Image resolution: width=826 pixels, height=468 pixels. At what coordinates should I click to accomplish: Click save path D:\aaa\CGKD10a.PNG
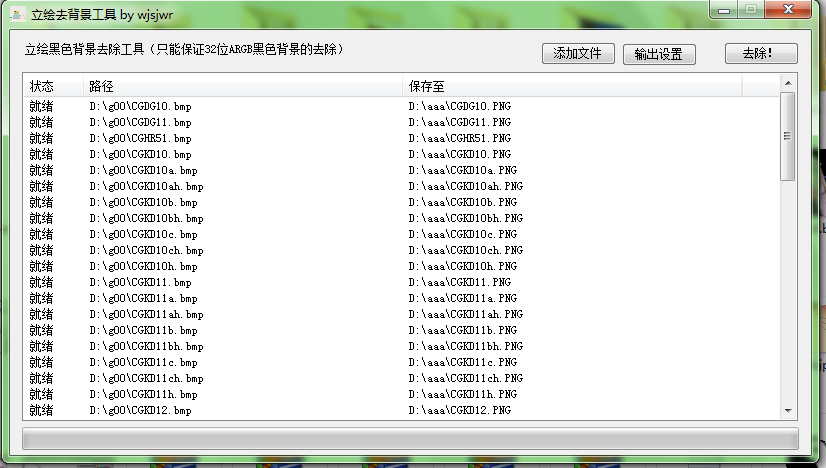coord(463,170)
